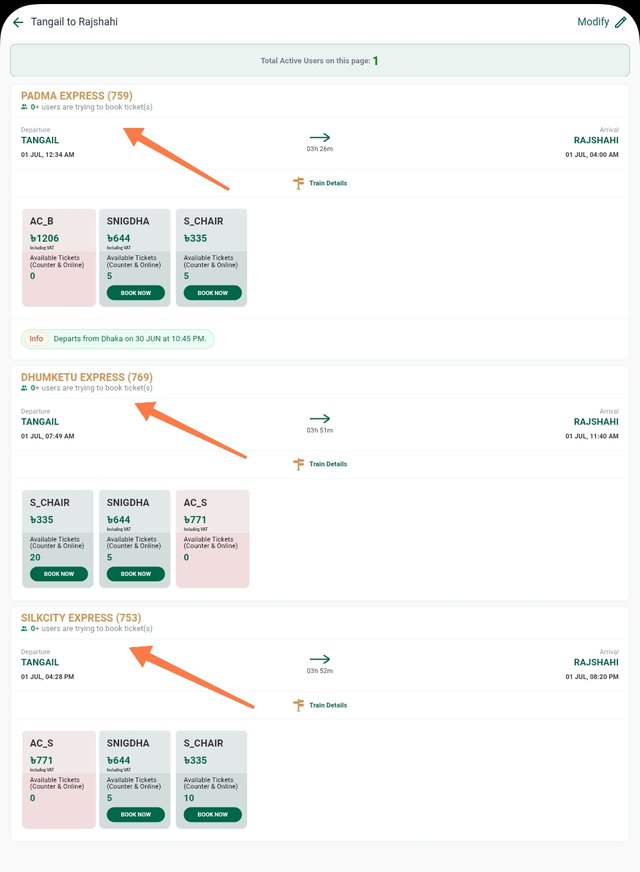
Task: Book S_CHAIR seat on Silkcity Express
Action: tap(212, 815)
